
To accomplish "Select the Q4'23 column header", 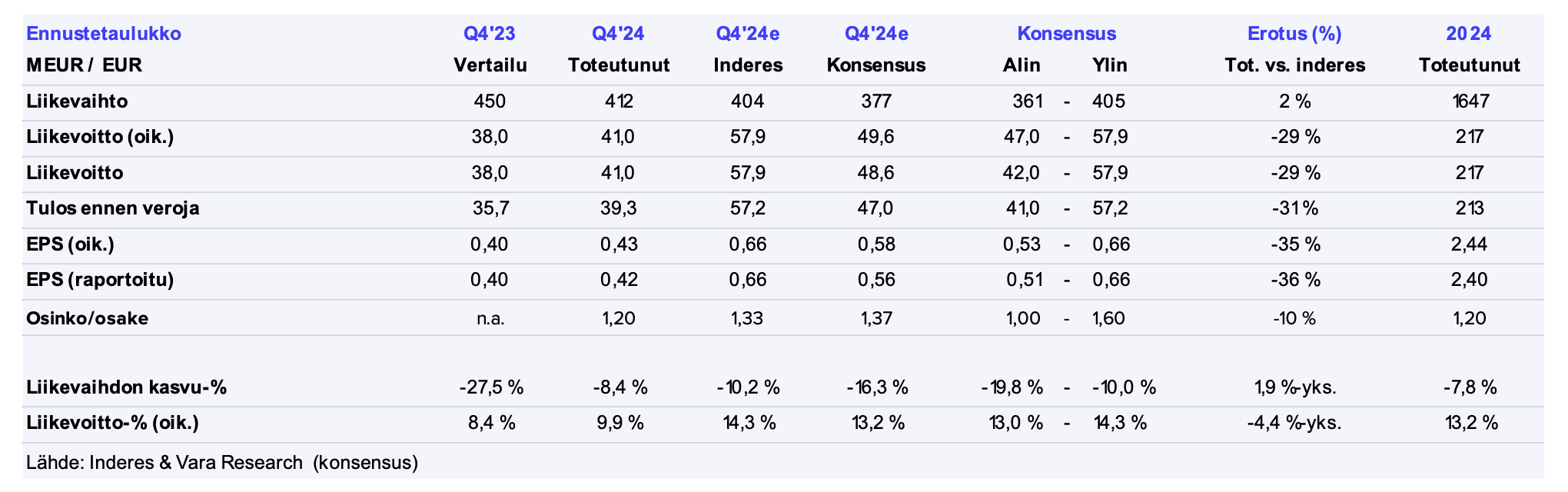I will point(489,34).
